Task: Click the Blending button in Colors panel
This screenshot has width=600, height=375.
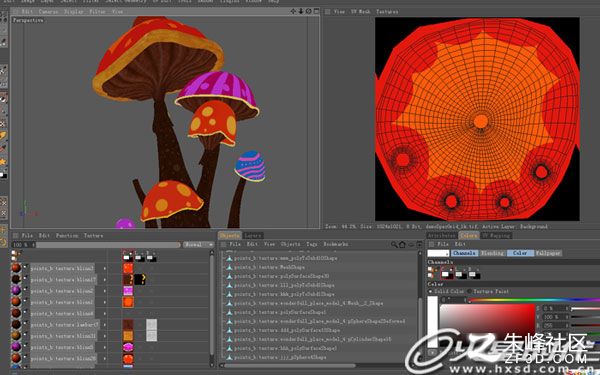Action: [492, 253]
